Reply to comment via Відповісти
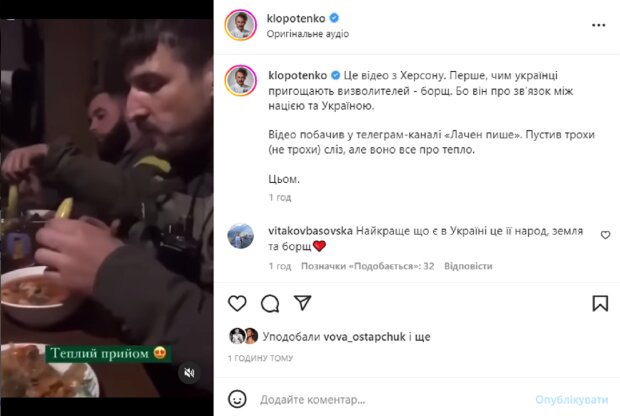Viewport: 620px width, 416px height. 468,266
